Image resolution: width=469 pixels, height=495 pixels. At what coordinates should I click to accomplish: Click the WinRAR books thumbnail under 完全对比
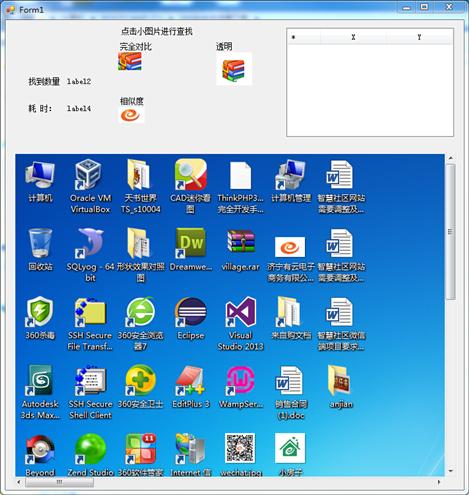click(x=130, y=61)
